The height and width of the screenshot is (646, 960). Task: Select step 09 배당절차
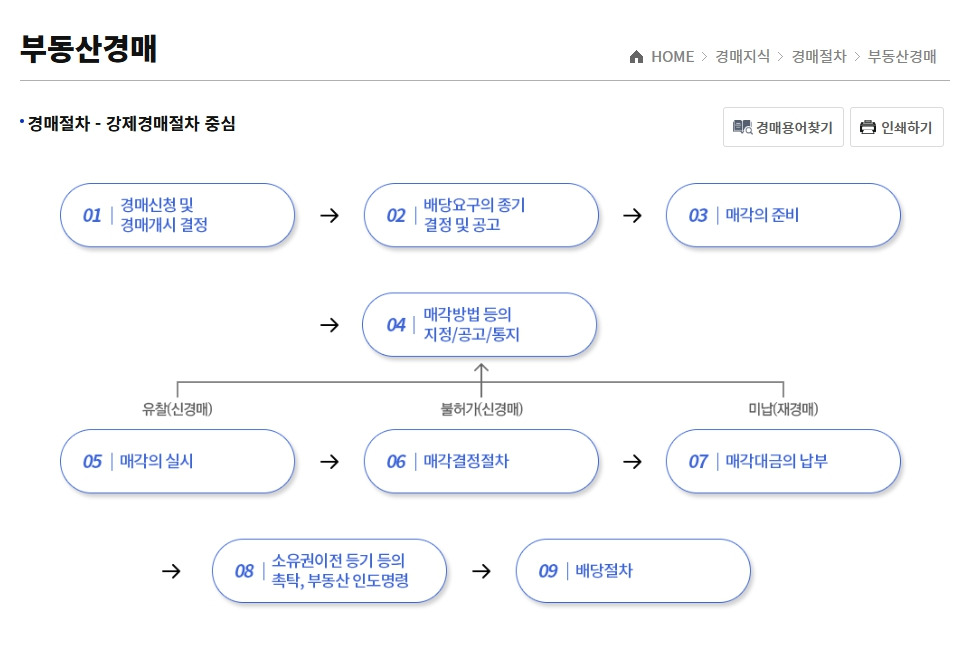(632, 571)
